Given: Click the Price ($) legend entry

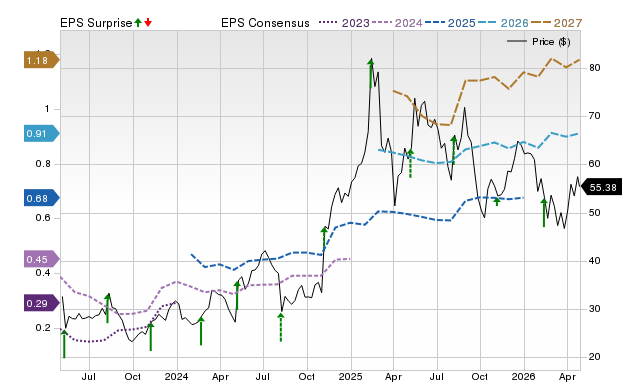Looking at the screenshot, I should [x=538, y=42].
